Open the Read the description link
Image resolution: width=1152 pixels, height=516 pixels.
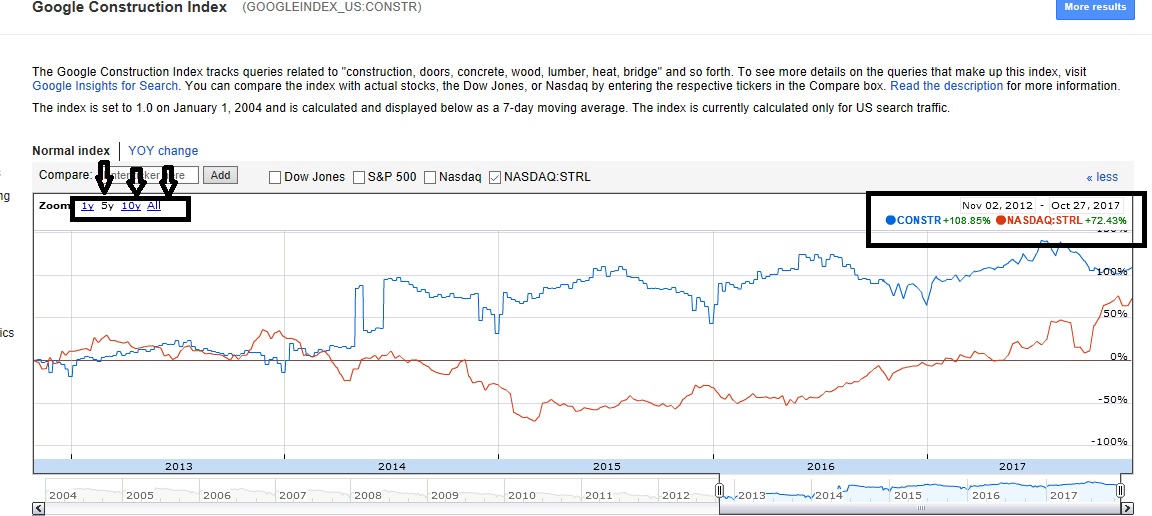[x=946, y=86]
